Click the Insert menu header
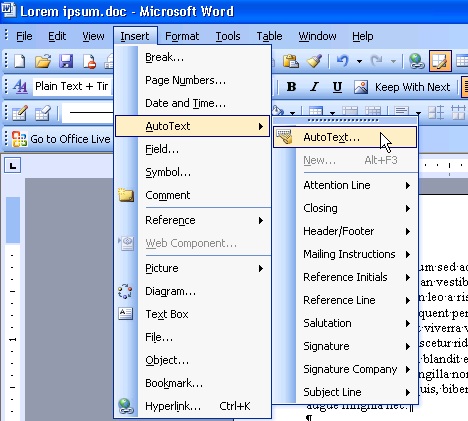 click(x=135, y=36)
